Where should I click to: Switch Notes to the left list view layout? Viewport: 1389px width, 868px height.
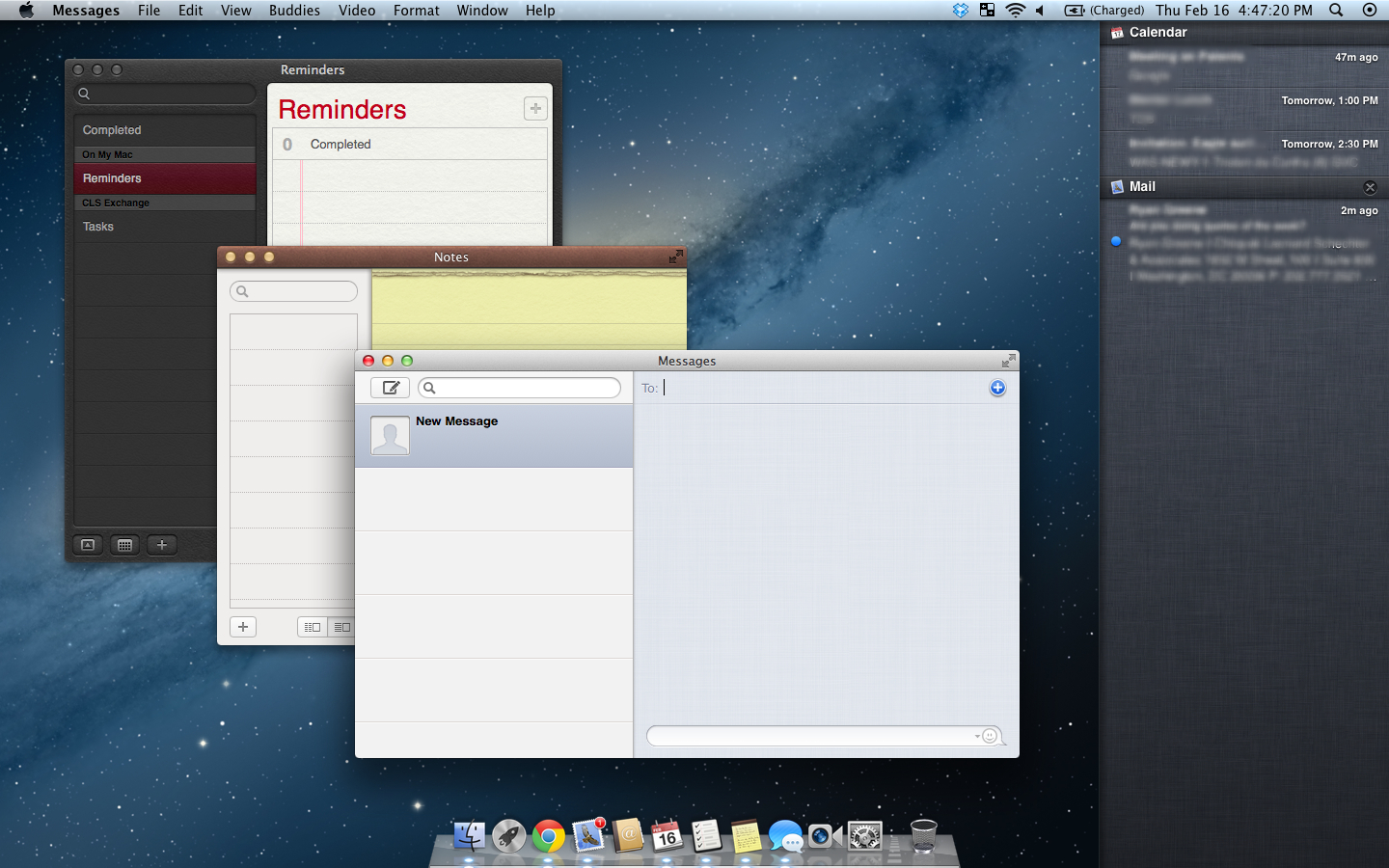(x=313, y=627)
